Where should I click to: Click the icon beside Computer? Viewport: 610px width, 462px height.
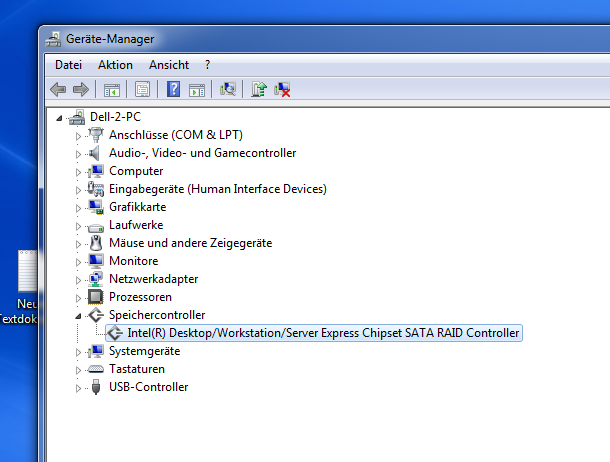[x=96, y=171]
